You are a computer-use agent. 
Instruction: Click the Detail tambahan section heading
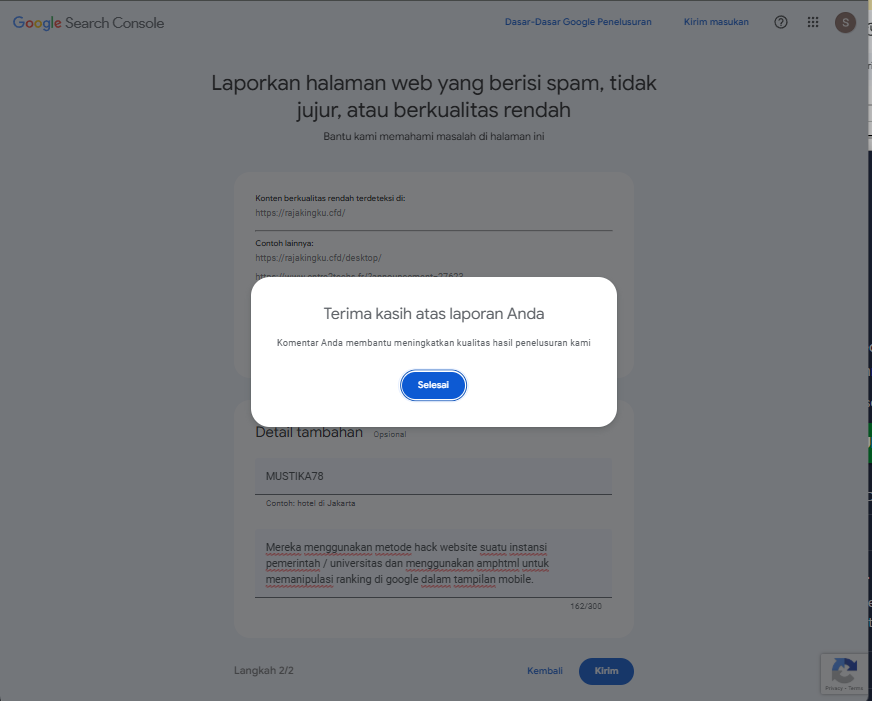coord(309,432)
